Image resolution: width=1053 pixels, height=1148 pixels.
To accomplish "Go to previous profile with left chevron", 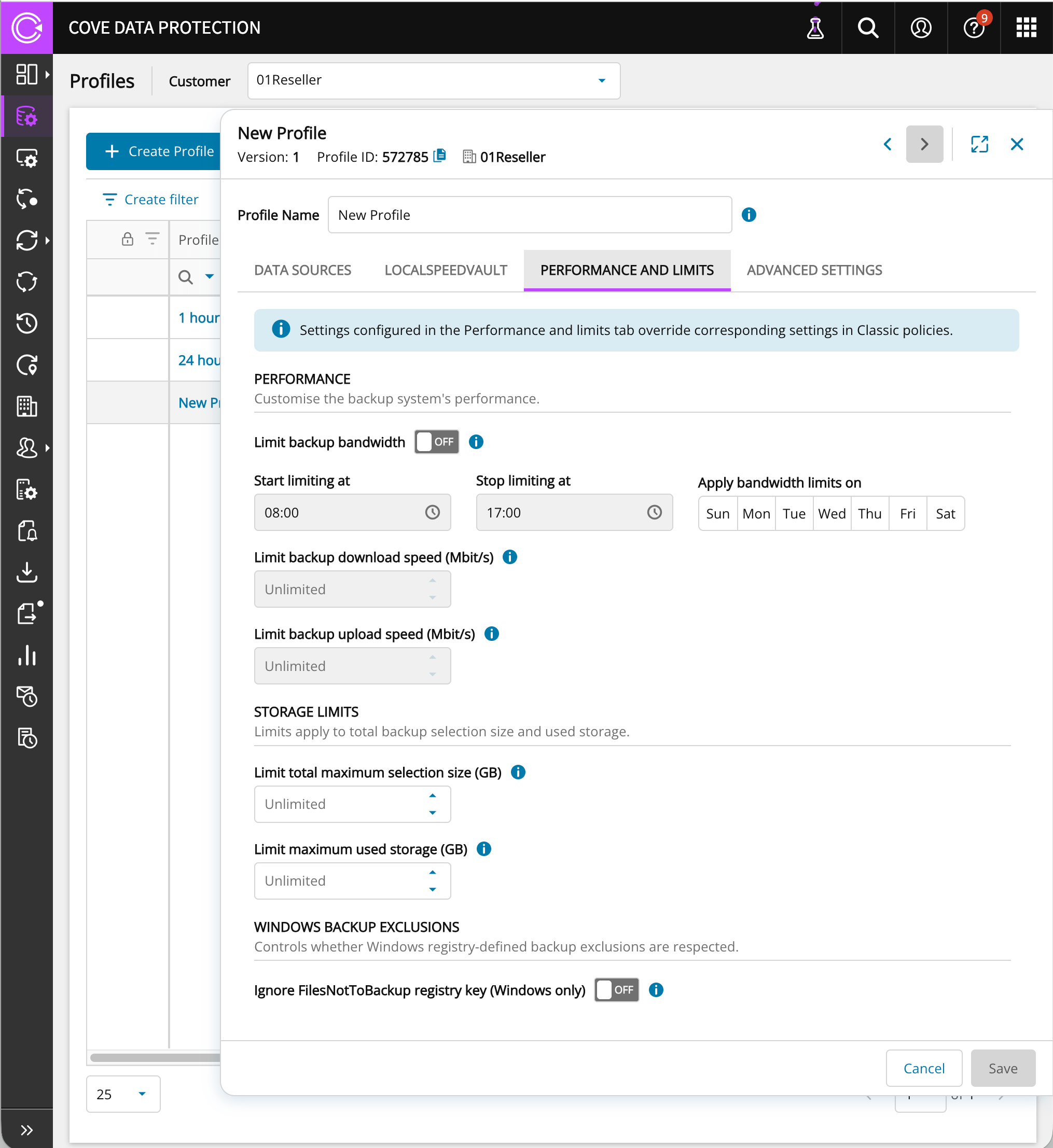I will point(887,144).
